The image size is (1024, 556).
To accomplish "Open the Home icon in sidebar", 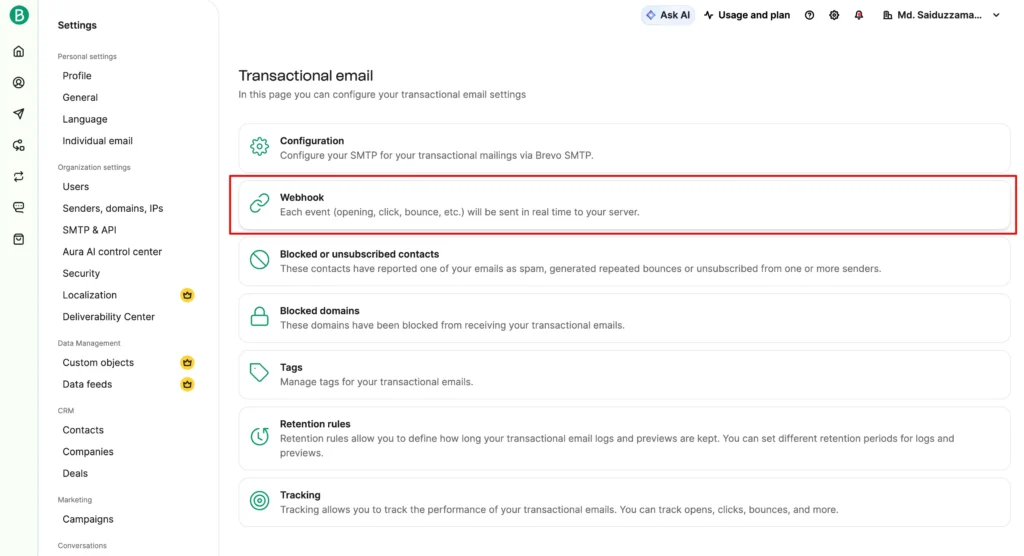I will point(19,52).
